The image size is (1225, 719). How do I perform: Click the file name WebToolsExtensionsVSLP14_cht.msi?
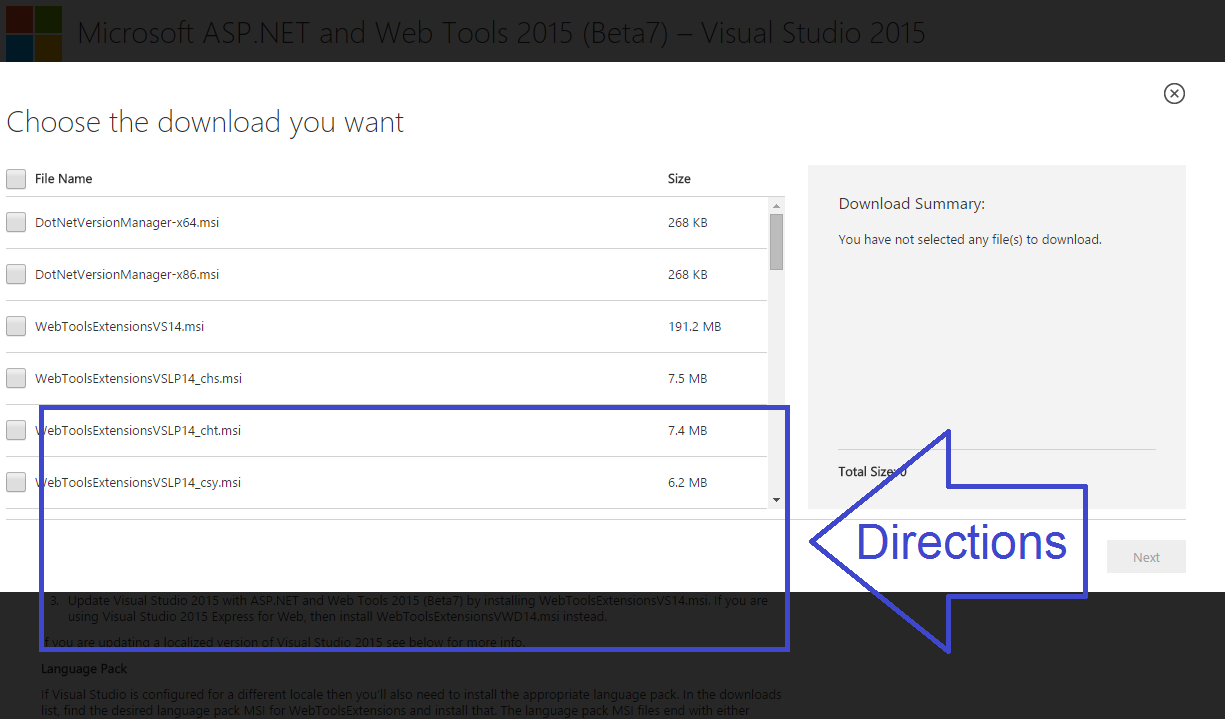[x=138, y=430]
